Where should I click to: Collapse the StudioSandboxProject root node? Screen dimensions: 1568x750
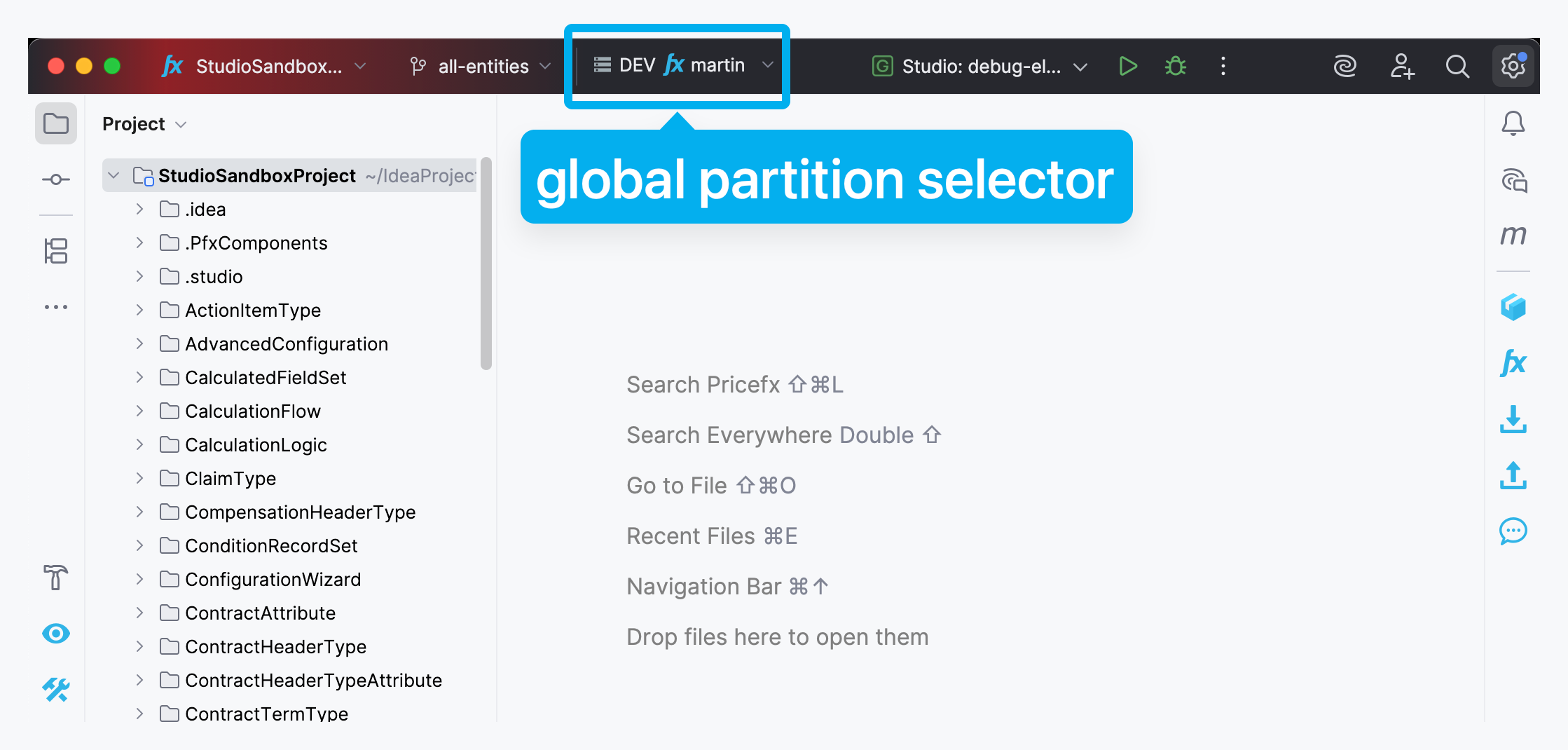pos(114,175)
